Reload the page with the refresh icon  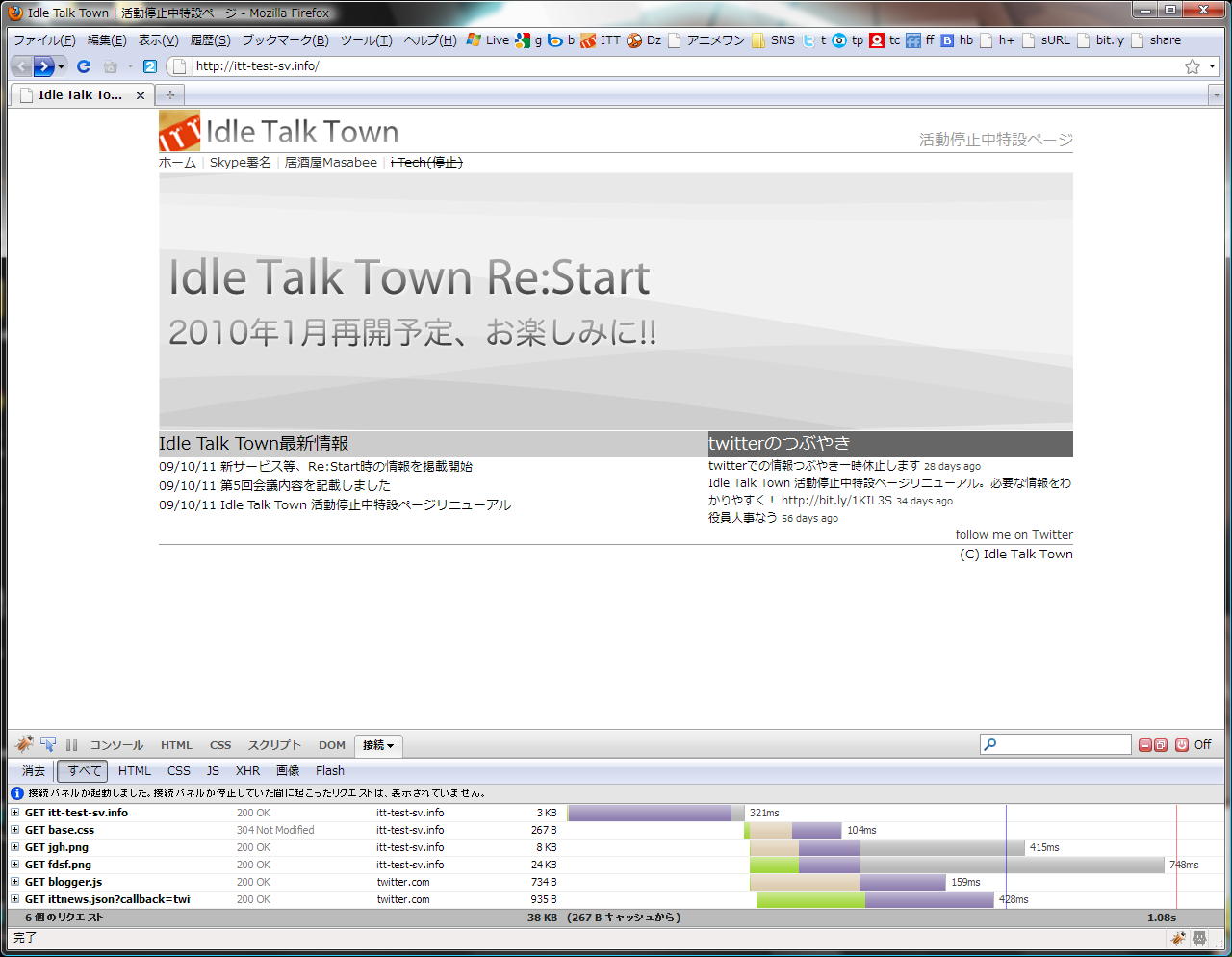tap(84, 66)
